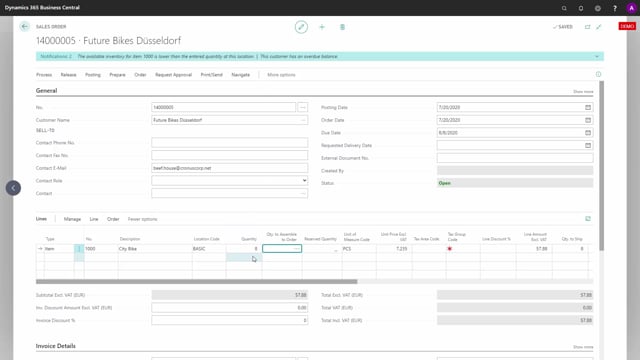Screen dimensions: 640x360
Task: Click Inv. Discount Amount Excl. VAT field
Action: (229, 308)
